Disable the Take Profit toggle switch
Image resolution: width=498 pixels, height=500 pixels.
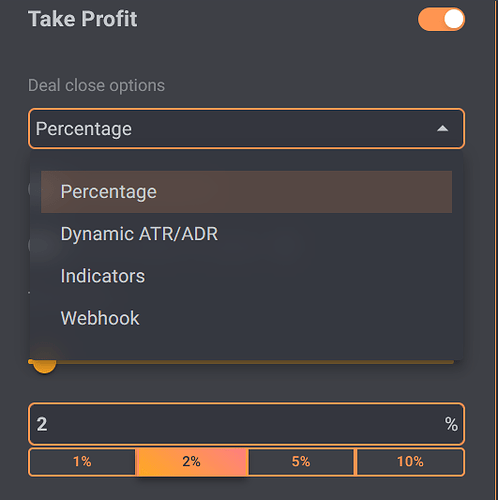tap(441, 19)
